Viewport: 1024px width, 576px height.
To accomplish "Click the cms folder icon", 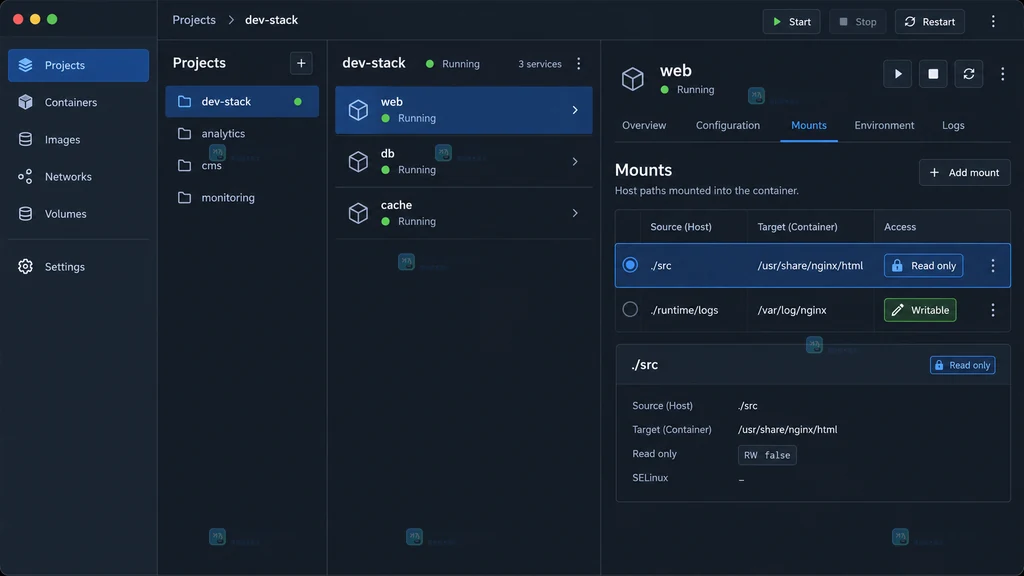I will click(185, 165).
